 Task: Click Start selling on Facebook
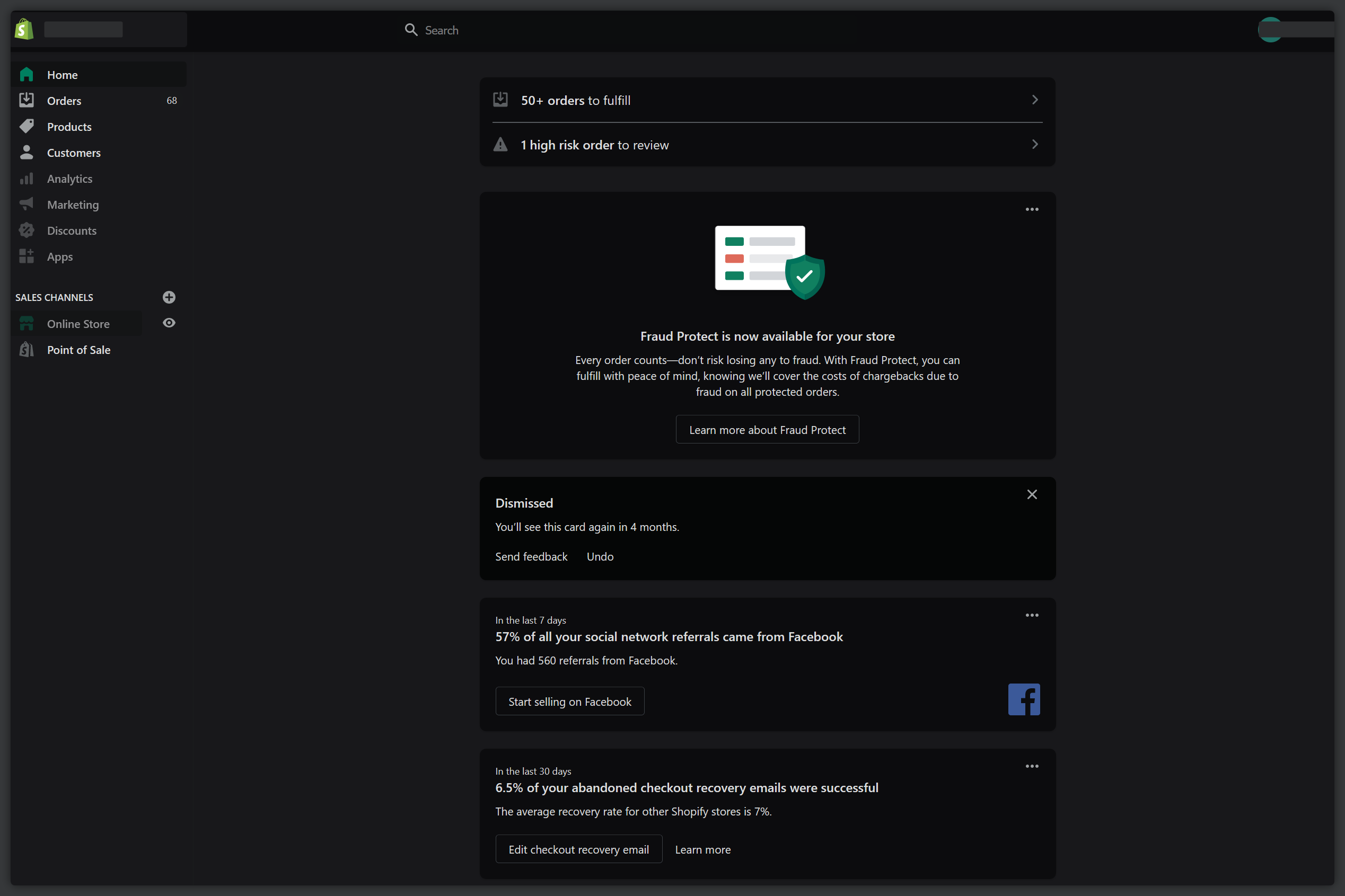click(569, 700)
